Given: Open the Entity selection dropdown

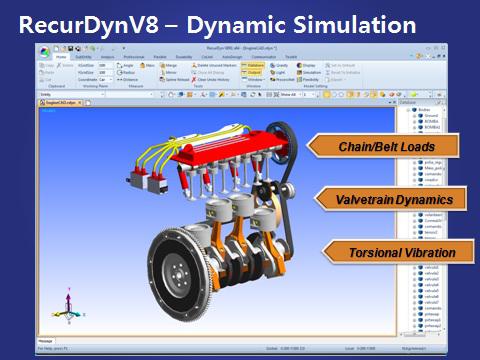Looking at the screenshot, I should tap(72, 94).
